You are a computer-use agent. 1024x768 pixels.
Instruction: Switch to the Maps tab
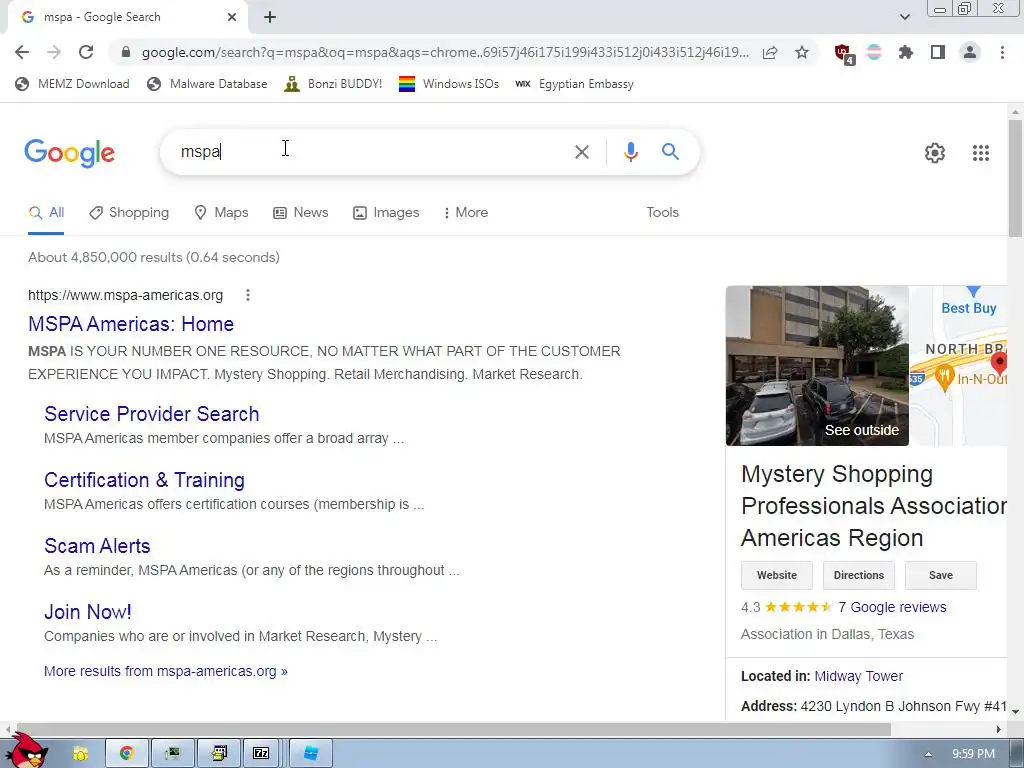tap(221, 213)
